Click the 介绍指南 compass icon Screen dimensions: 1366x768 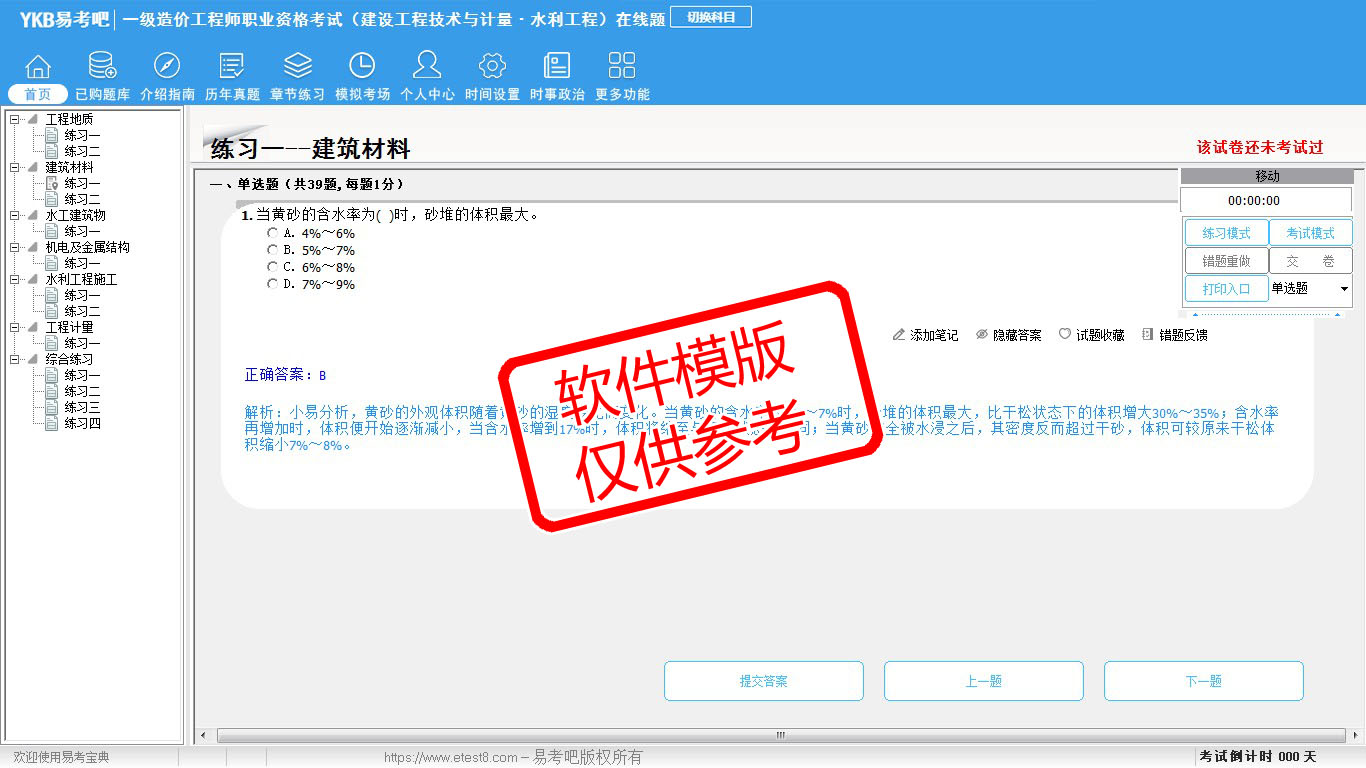(x=167, y=67)
